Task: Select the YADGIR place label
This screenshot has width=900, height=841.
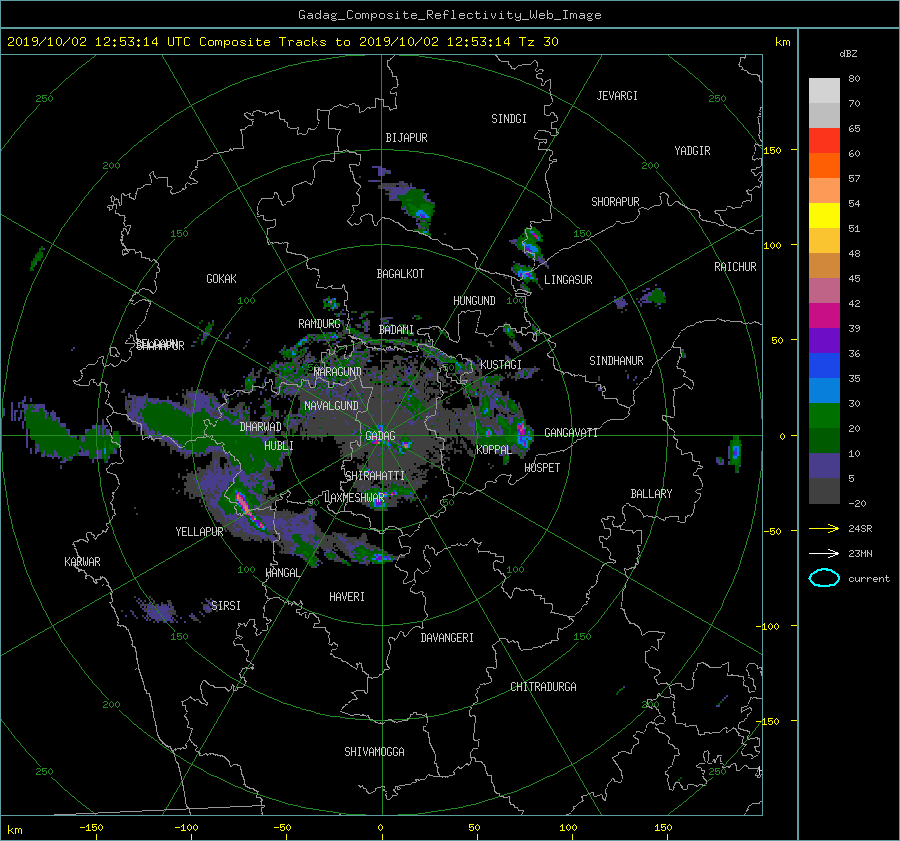Action: click(x=692, y=151)
